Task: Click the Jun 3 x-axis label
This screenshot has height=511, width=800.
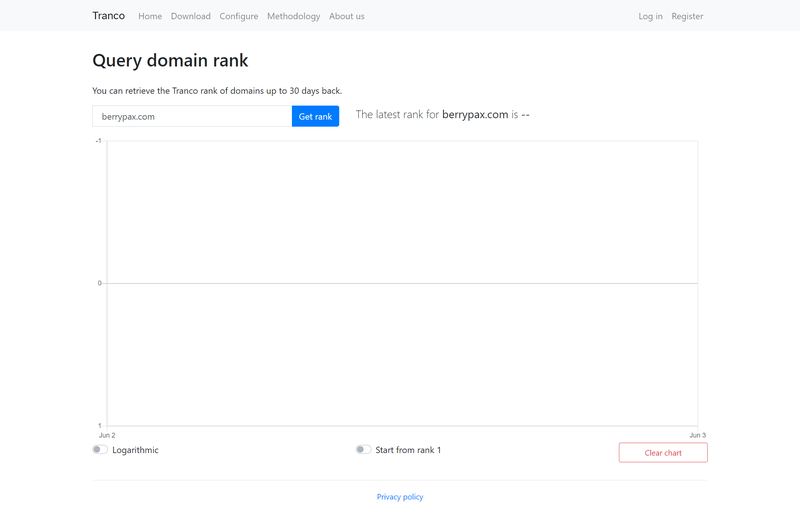Action: click(697, 436)
